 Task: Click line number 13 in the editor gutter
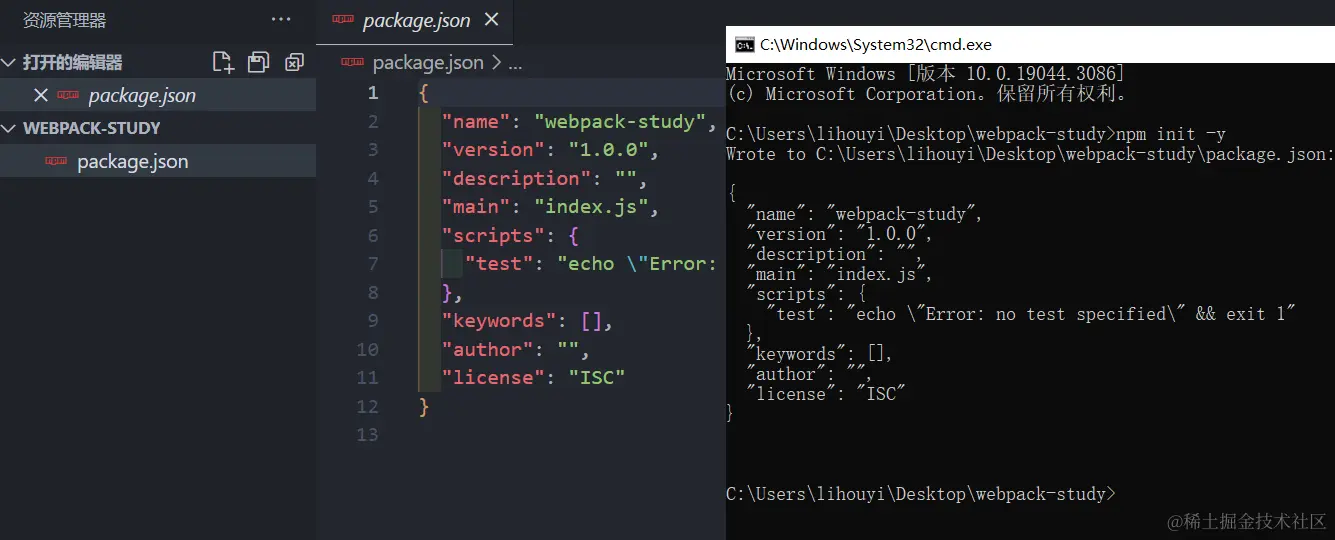(368, 435)
